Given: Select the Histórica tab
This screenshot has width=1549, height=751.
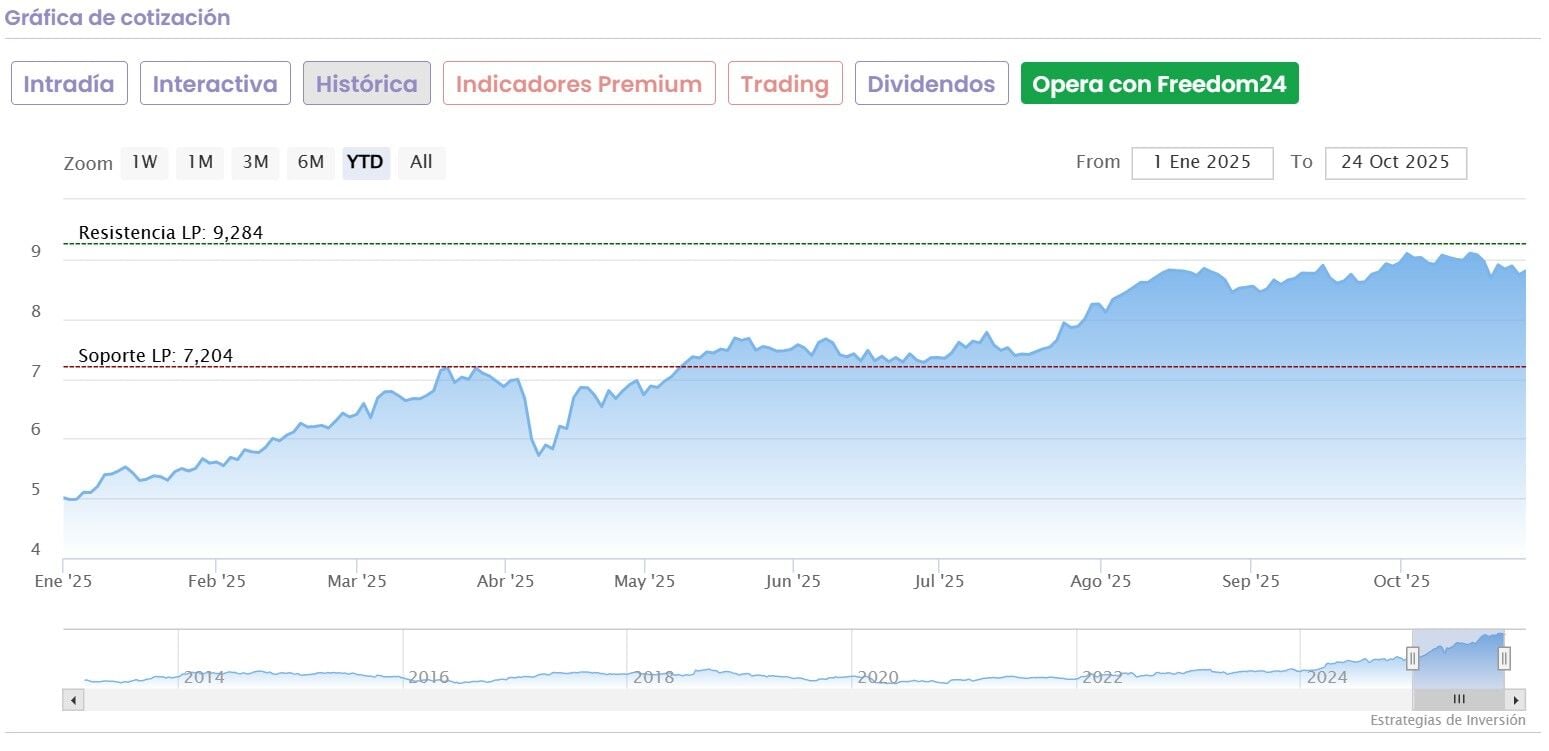Looking at the screenshot, I should [x=367, y=84].
